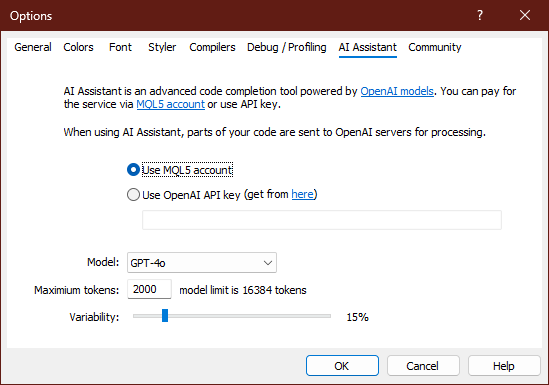Show the Debug / Profiling tab
Screen dimensions: 549x385
click(x=286, y=47)
